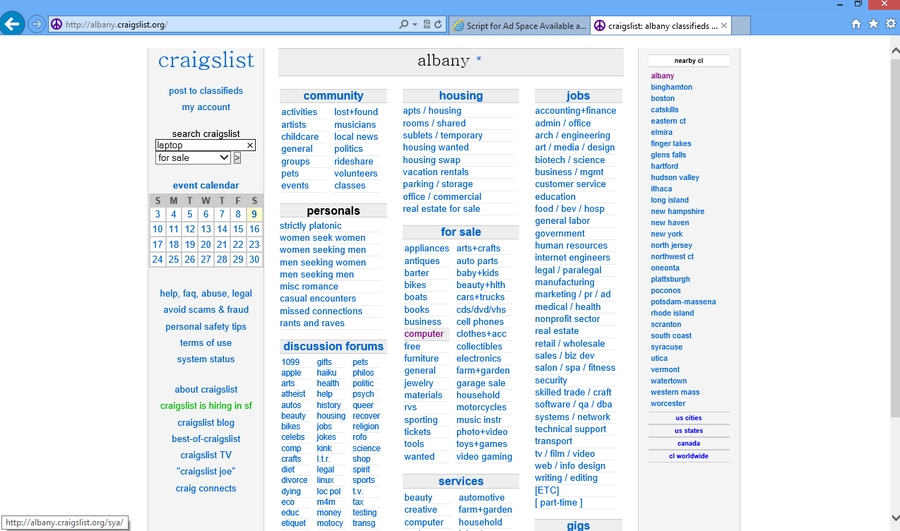Close the craigslist albany classifieds tab
900x531 pixels.
724,25
